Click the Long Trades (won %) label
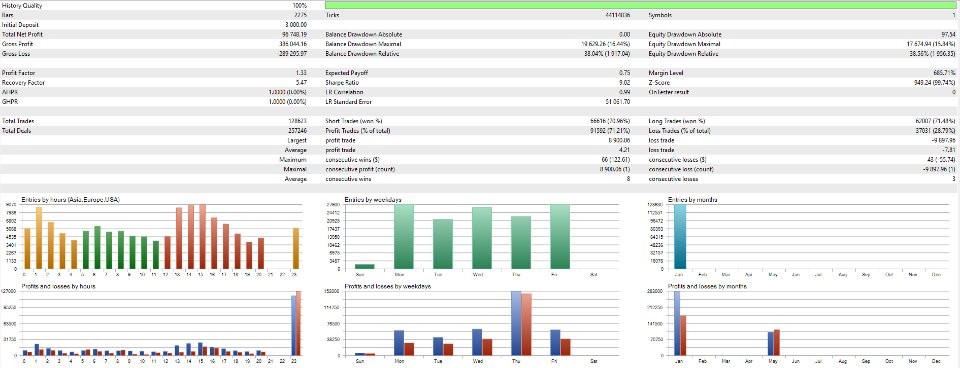Viewport: 960px width, 368px height. tap(677, 121)
